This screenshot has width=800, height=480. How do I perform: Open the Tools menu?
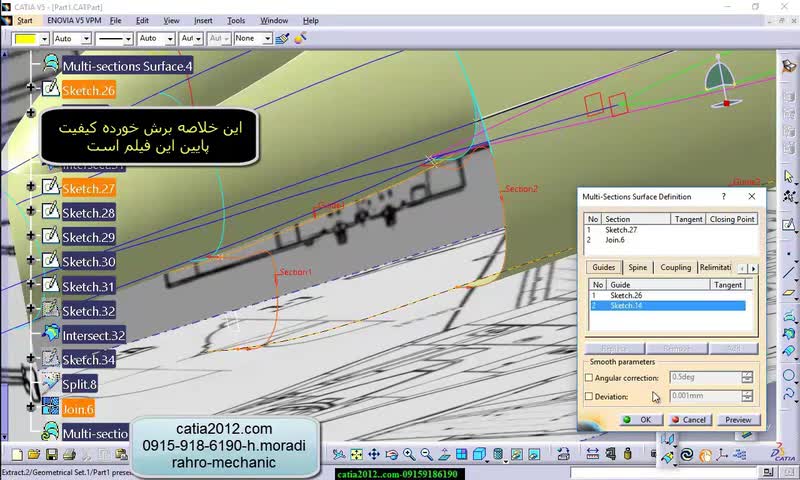point(236,20)
